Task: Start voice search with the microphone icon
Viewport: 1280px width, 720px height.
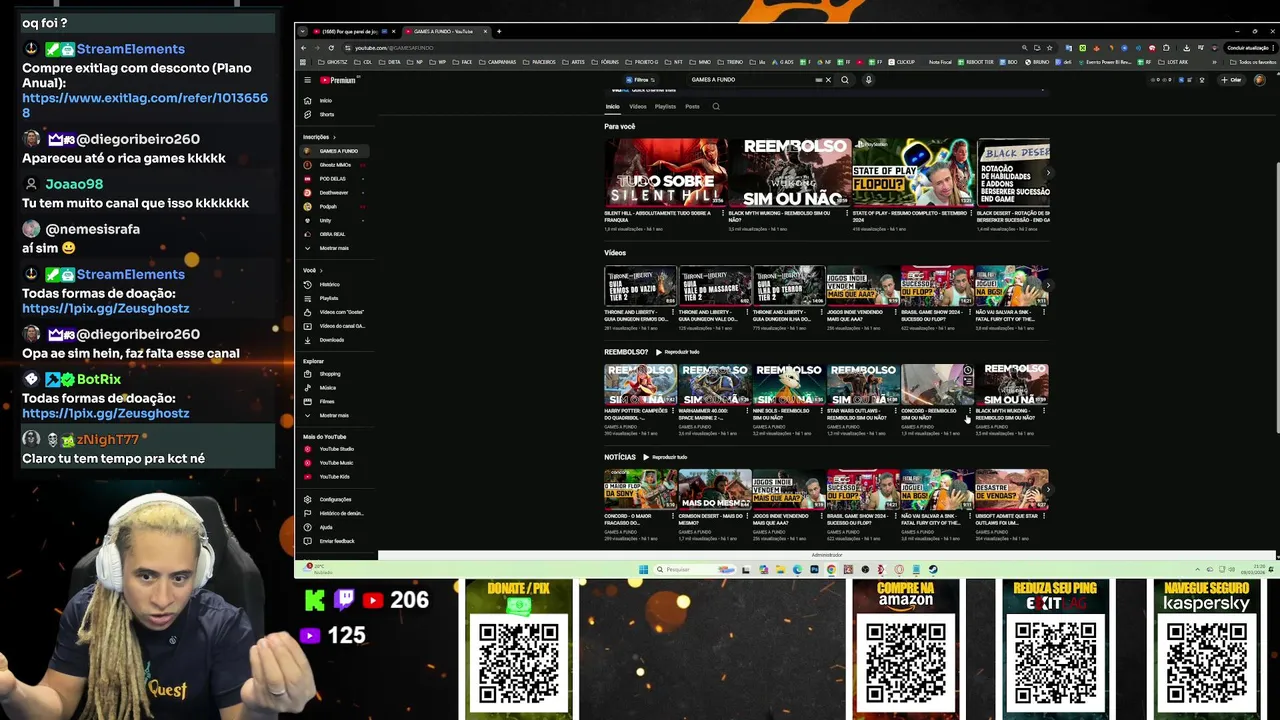Action: 868,80
